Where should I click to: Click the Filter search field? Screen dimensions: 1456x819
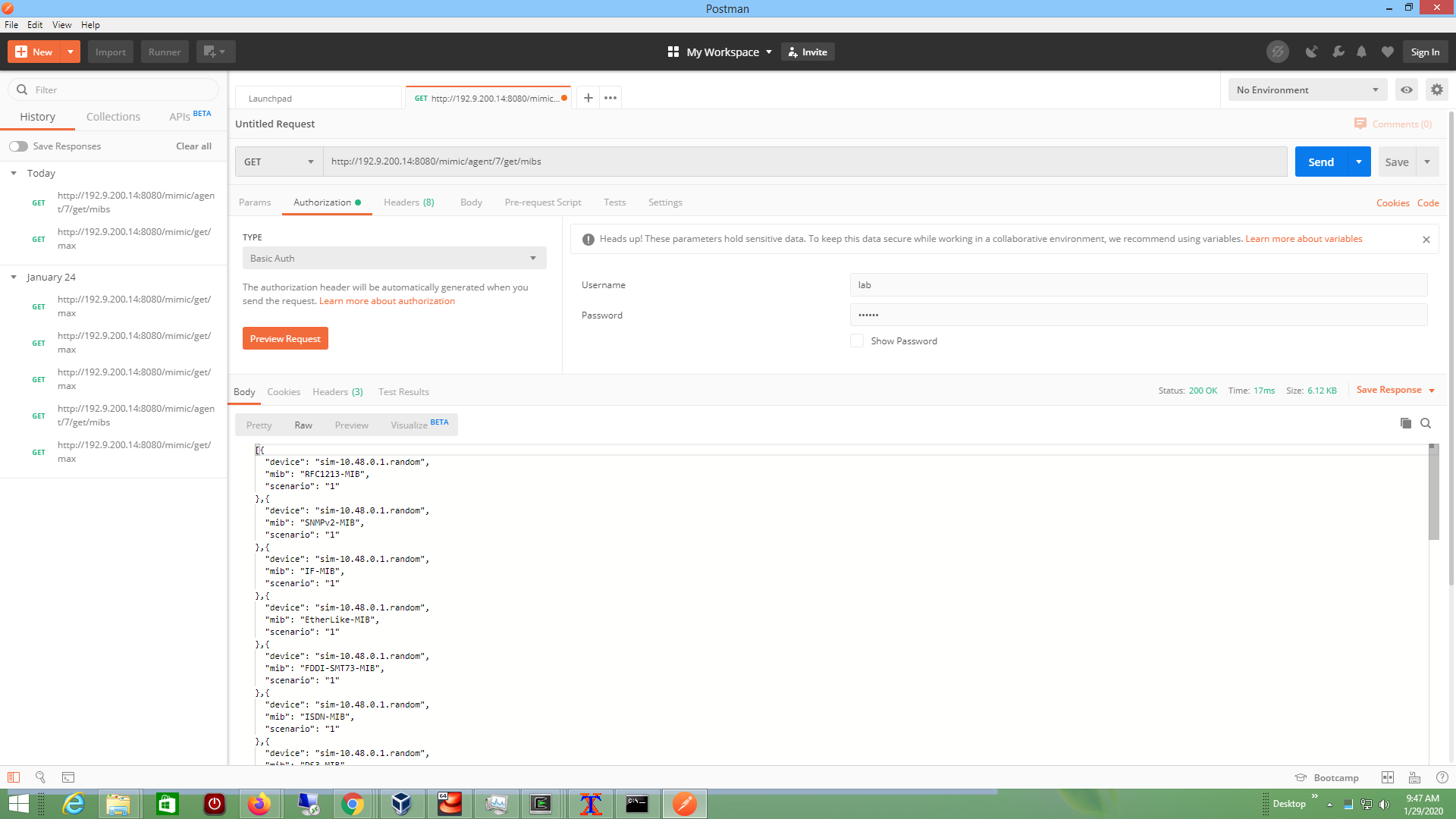click(114, 89)
